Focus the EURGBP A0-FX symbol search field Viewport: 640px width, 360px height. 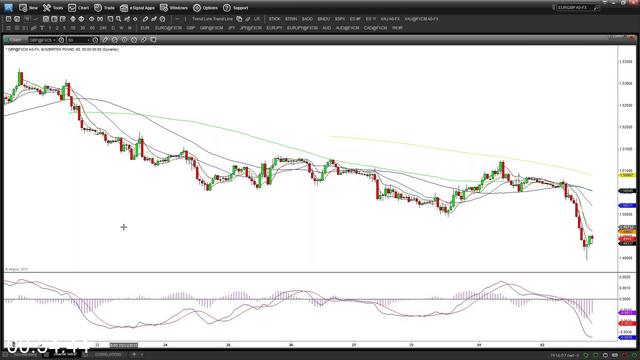click(x=575, y=7)
